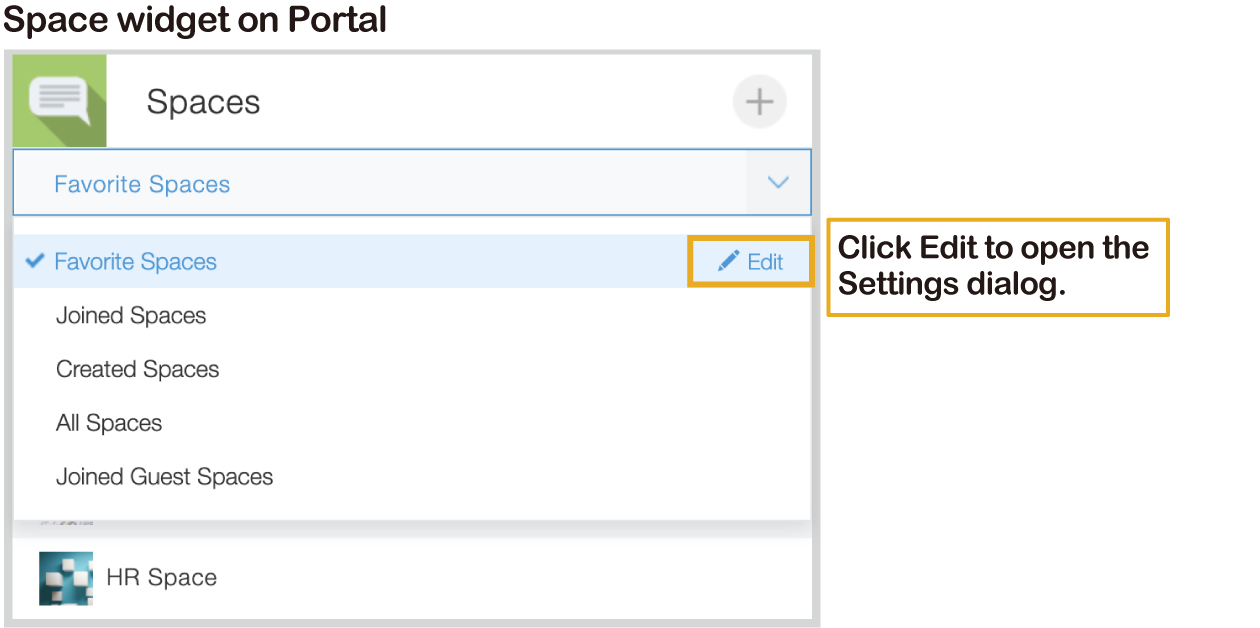Click the Settings dialog callout box

pos(997,267)
